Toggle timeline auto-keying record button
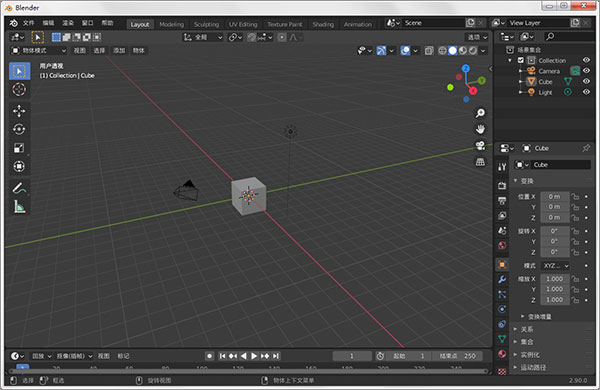The height and width of the screenshot is (390, 600). click(x=209, y=356)
